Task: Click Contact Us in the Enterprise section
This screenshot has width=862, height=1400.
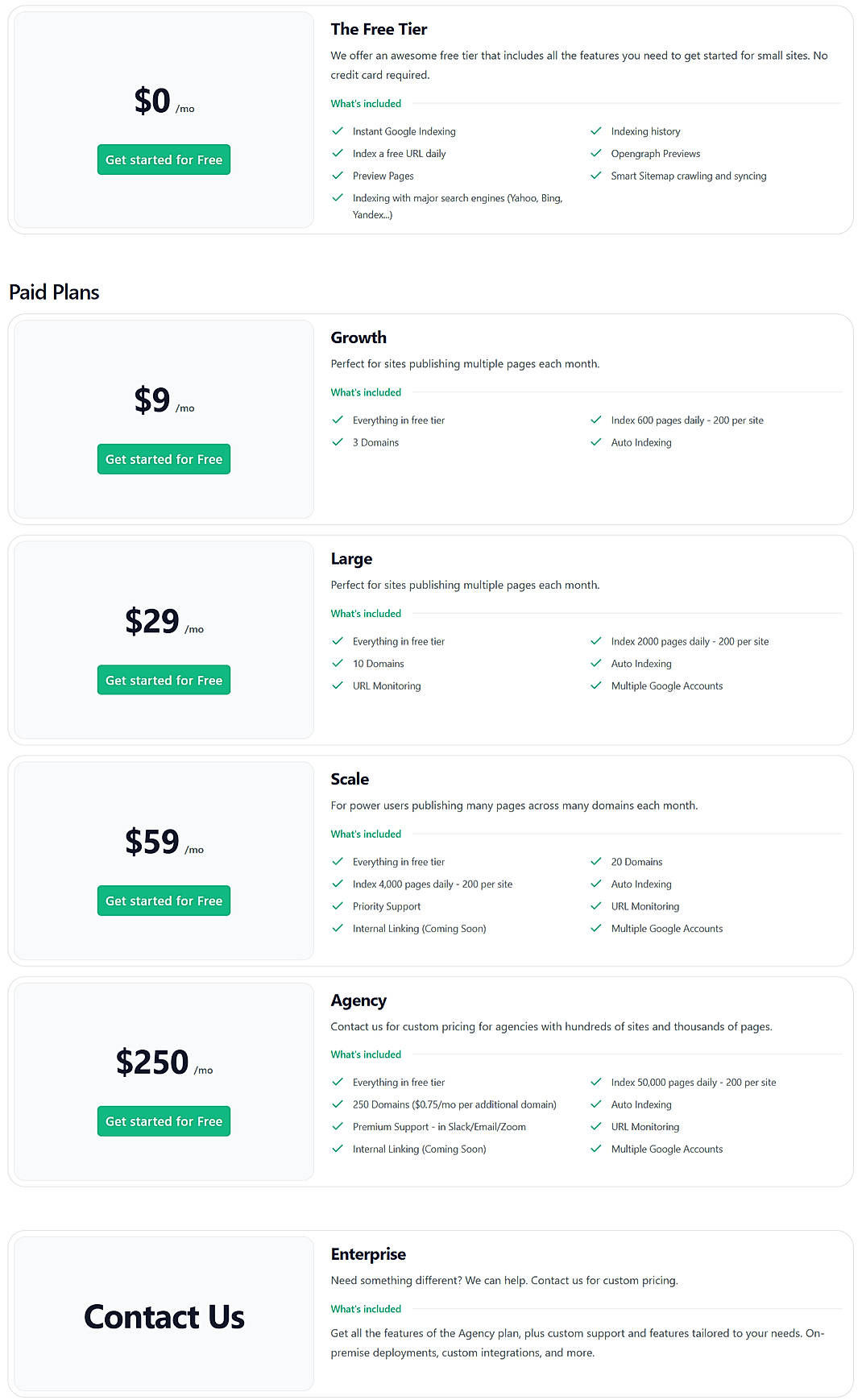Action: (164, 1317)
